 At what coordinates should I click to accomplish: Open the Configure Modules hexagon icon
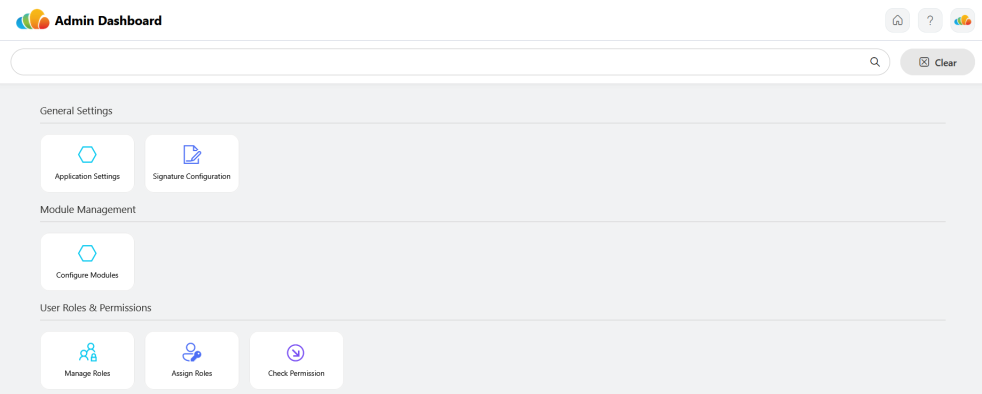87,253
